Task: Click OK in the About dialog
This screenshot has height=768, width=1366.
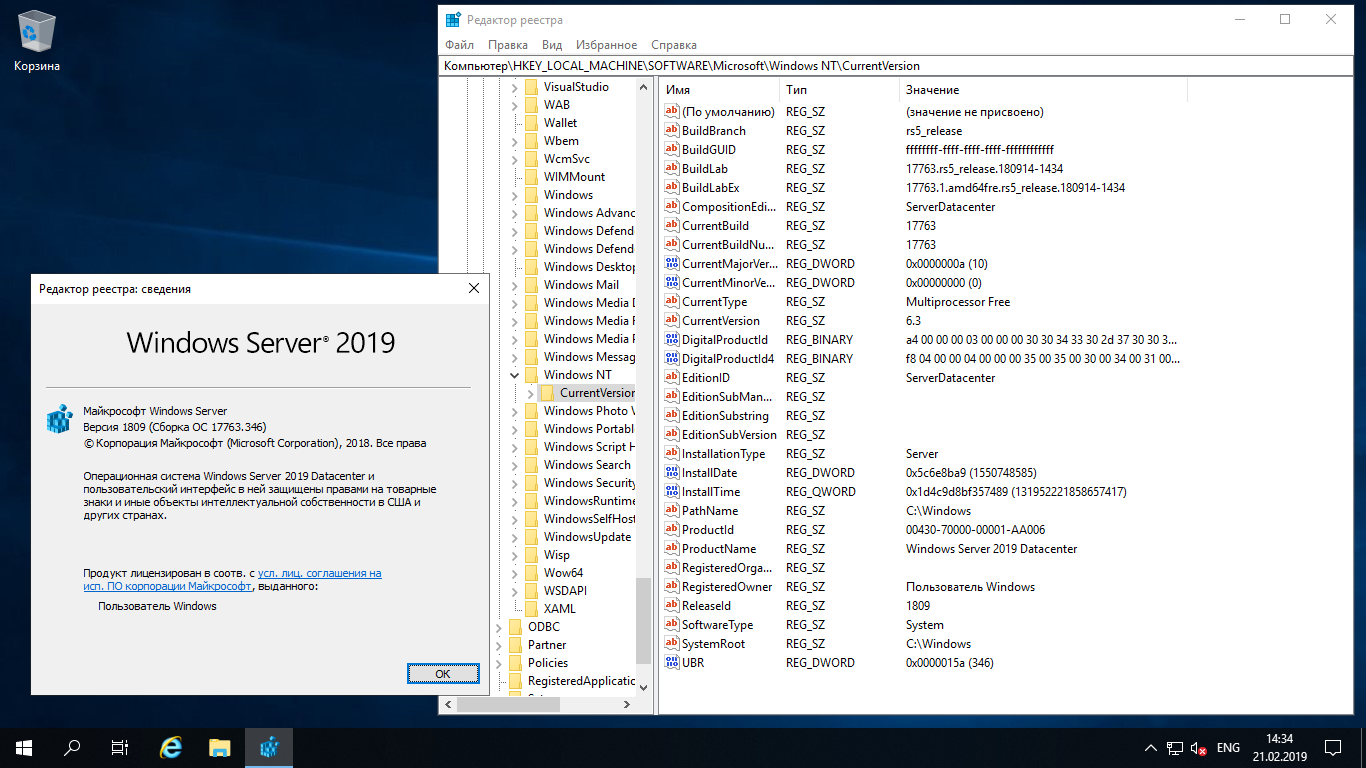Action: click(x=443, y=674)
